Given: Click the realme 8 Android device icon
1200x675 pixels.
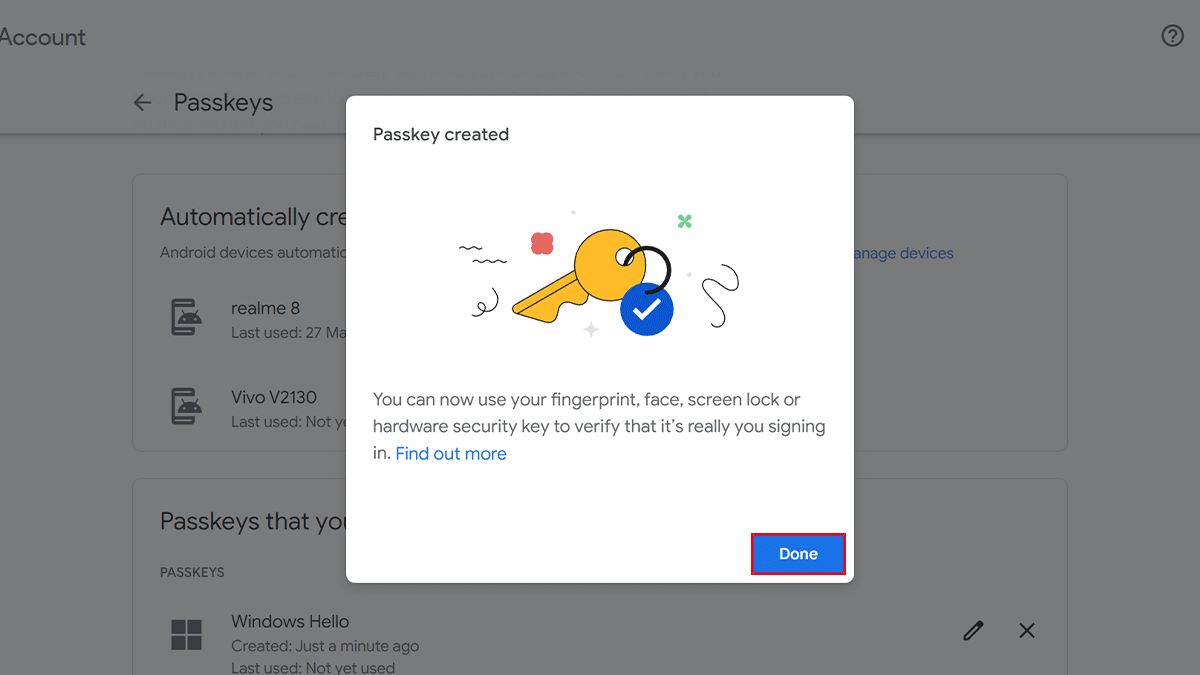Looking at the screenshot, I should click(x=187, y=317).
